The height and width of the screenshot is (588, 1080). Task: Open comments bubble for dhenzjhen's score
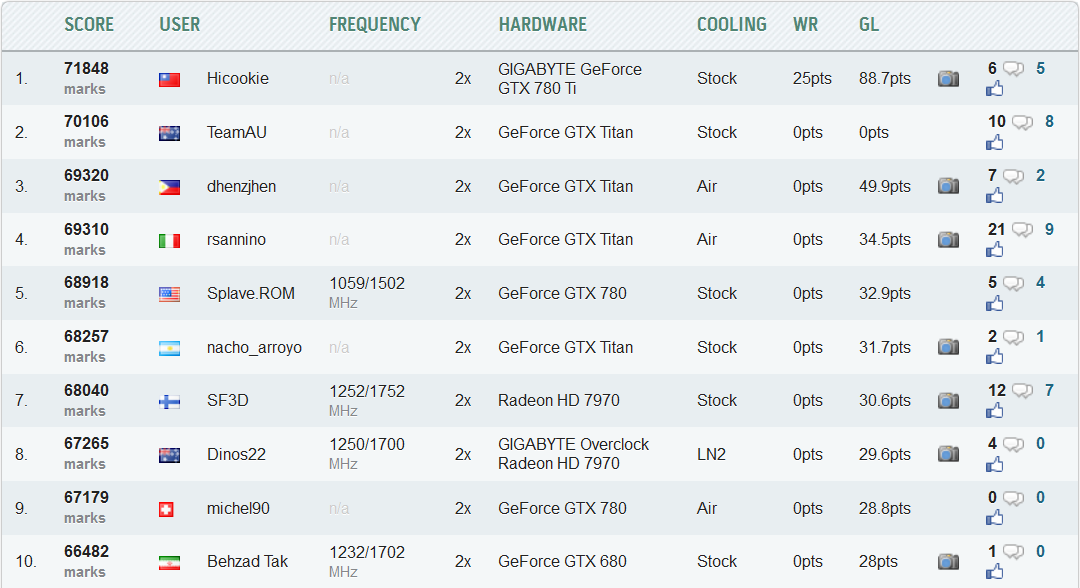pyautogui.click(x=1013, y=176)
